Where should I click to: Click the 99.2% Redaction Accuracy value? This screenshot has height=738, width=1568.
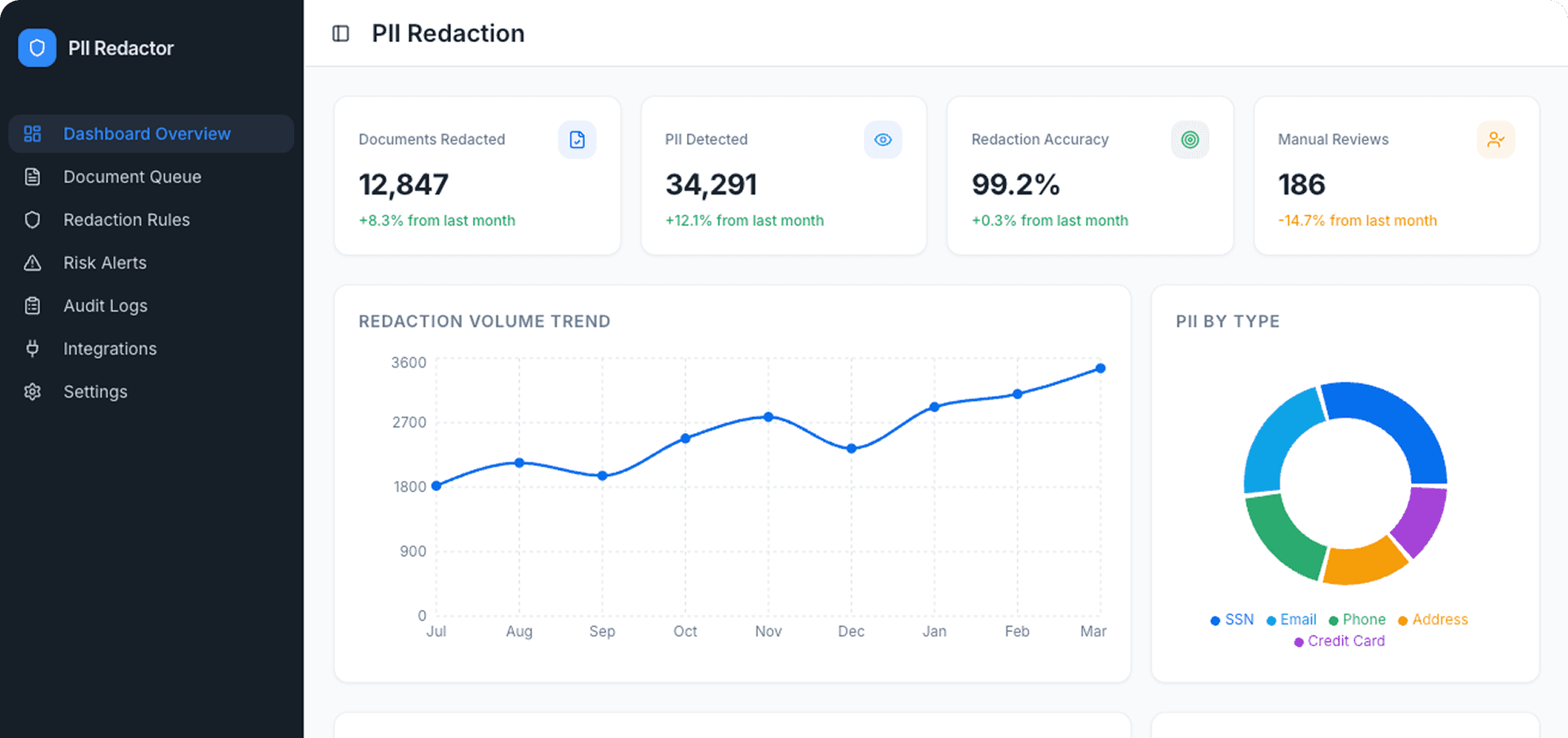(1016, 184)
